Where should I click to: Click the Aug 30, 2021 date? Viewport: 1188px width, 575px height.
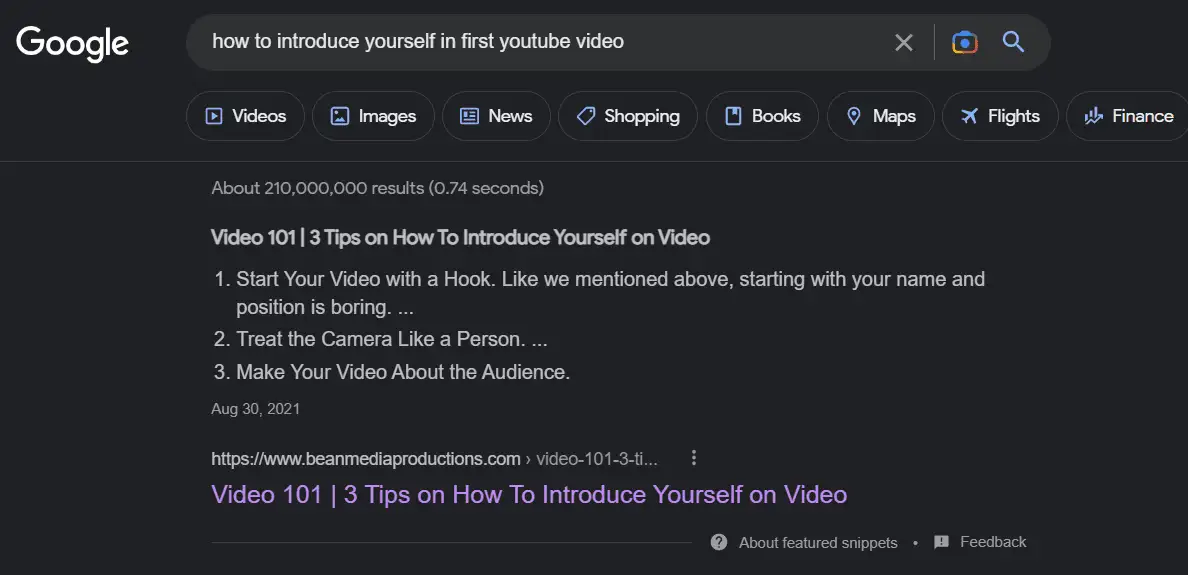click(x=255, y=409)
